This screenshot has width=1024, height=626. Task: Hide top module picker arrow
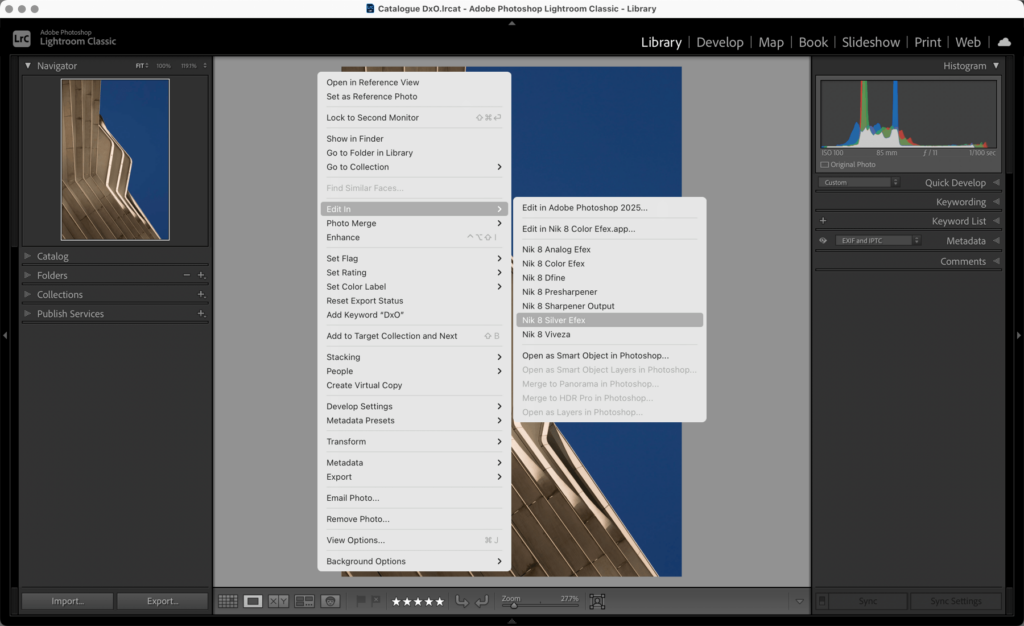click(512, 23)
